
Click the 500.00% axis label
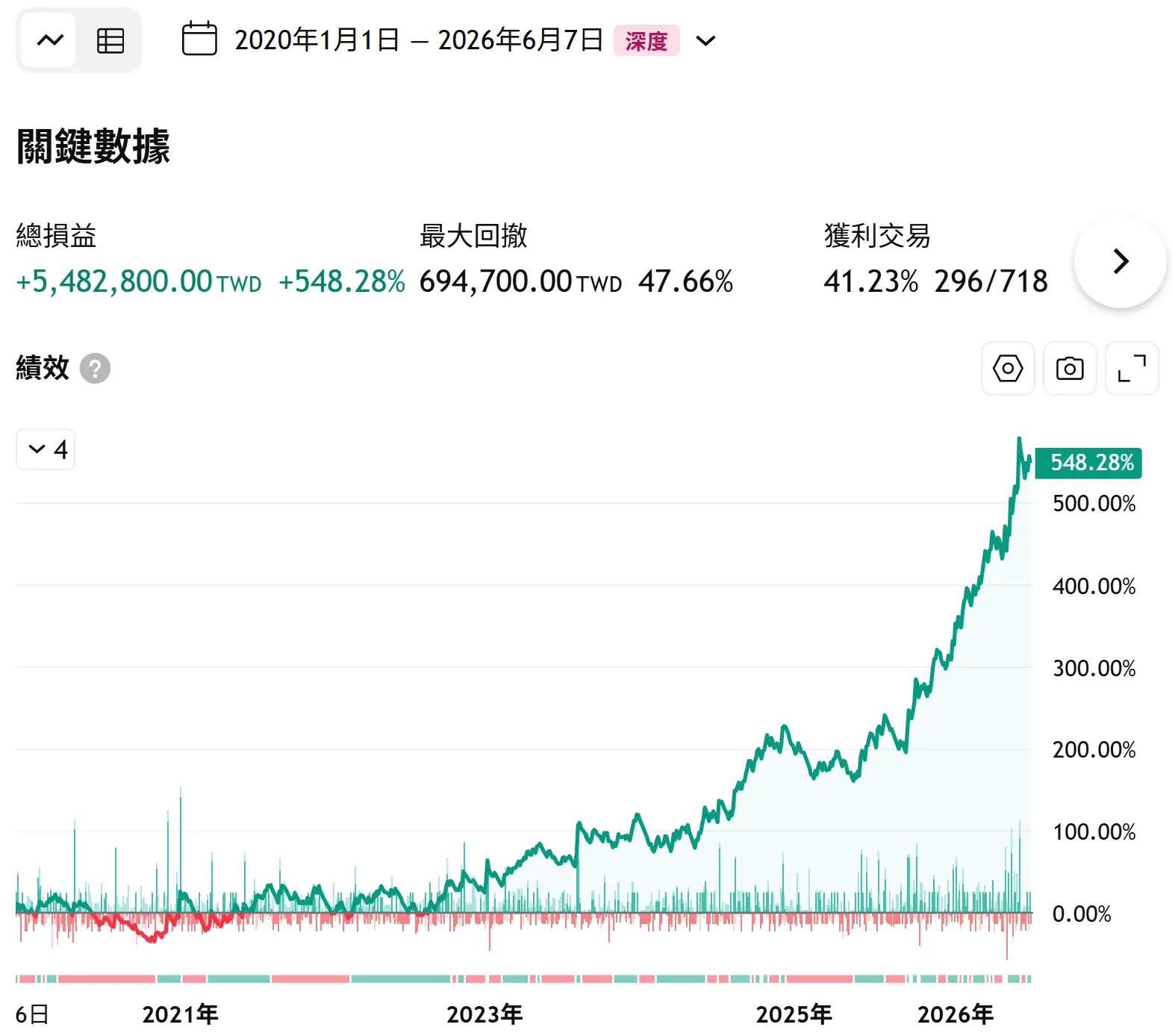click(1094, 504)
